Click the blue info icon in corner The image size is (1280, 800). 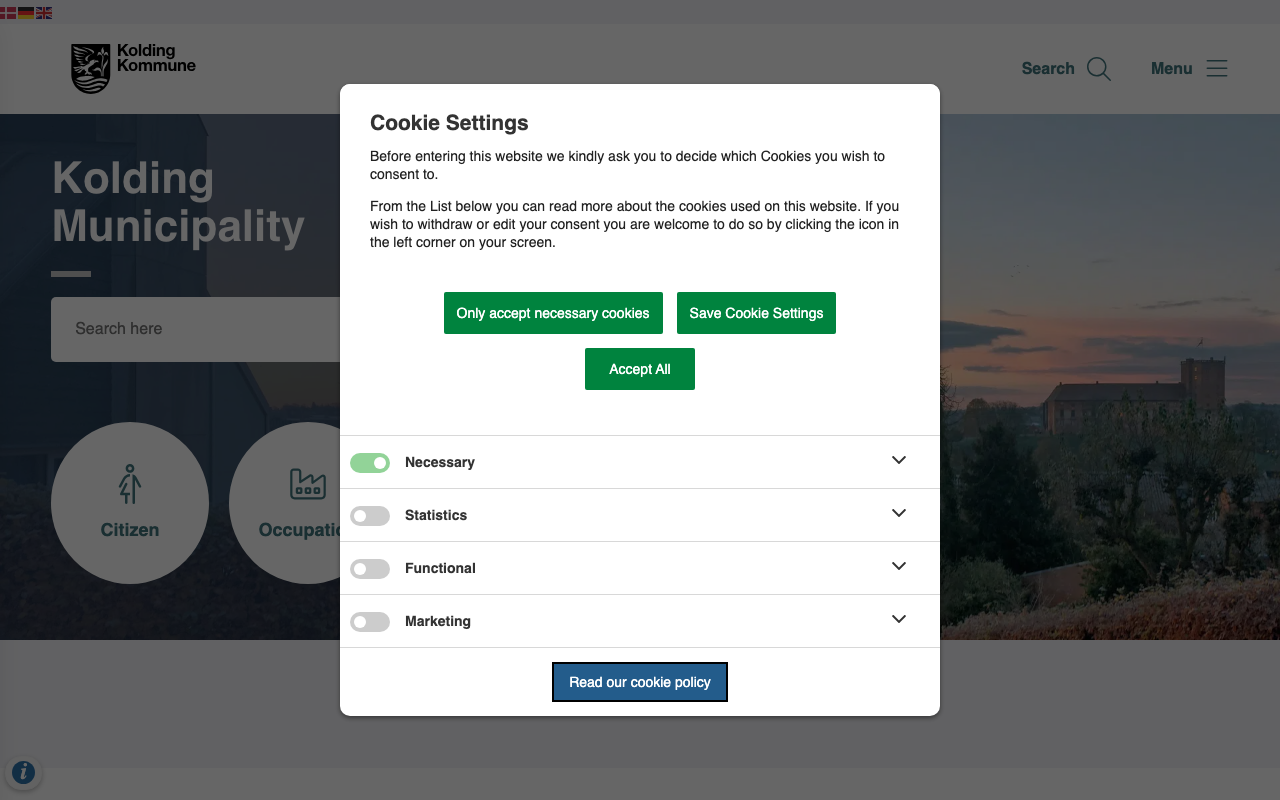[23, 772]
